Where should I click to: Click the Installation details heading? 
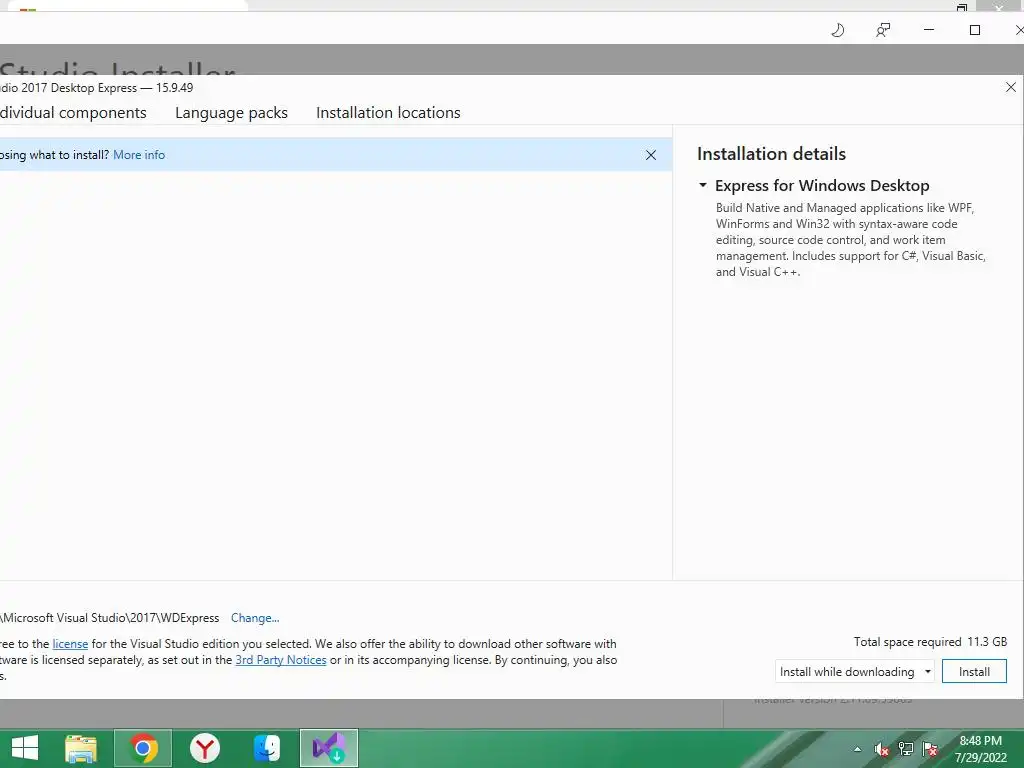[x=771, y=154]
